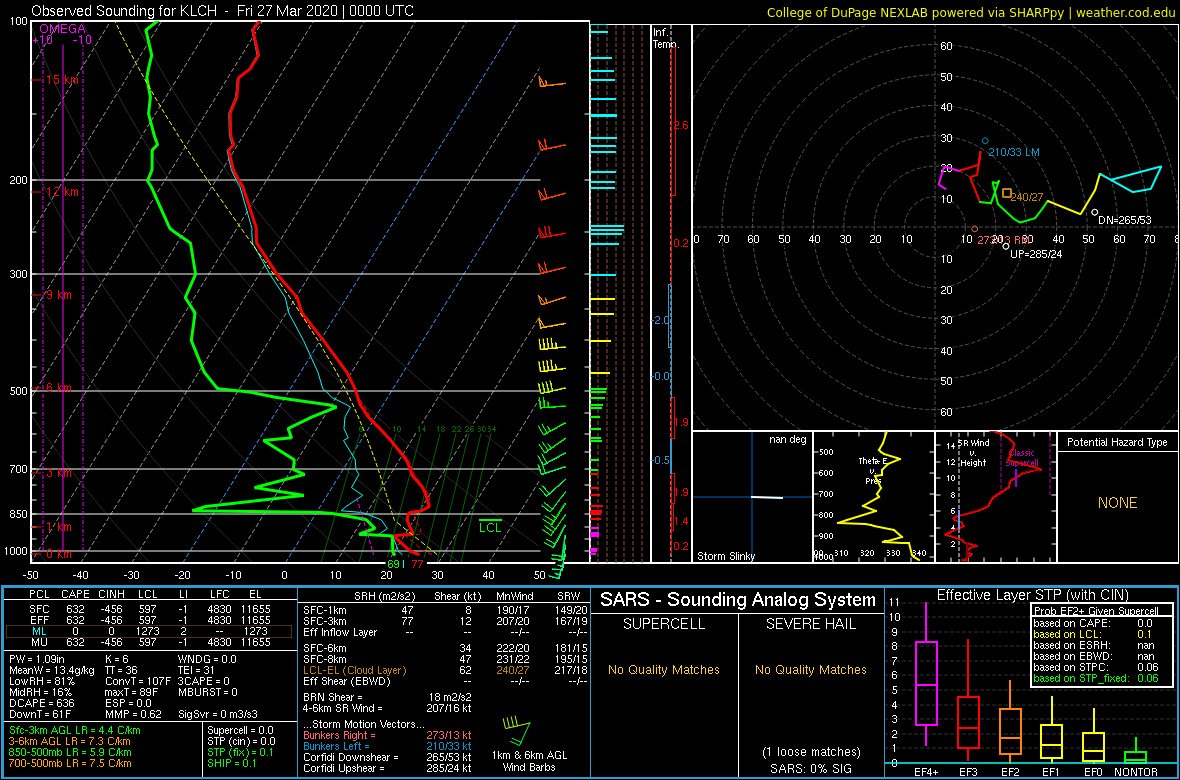Click the based on LCL probability row
The height and width of the screenshot is (780, 1180).
(1094, 635)
